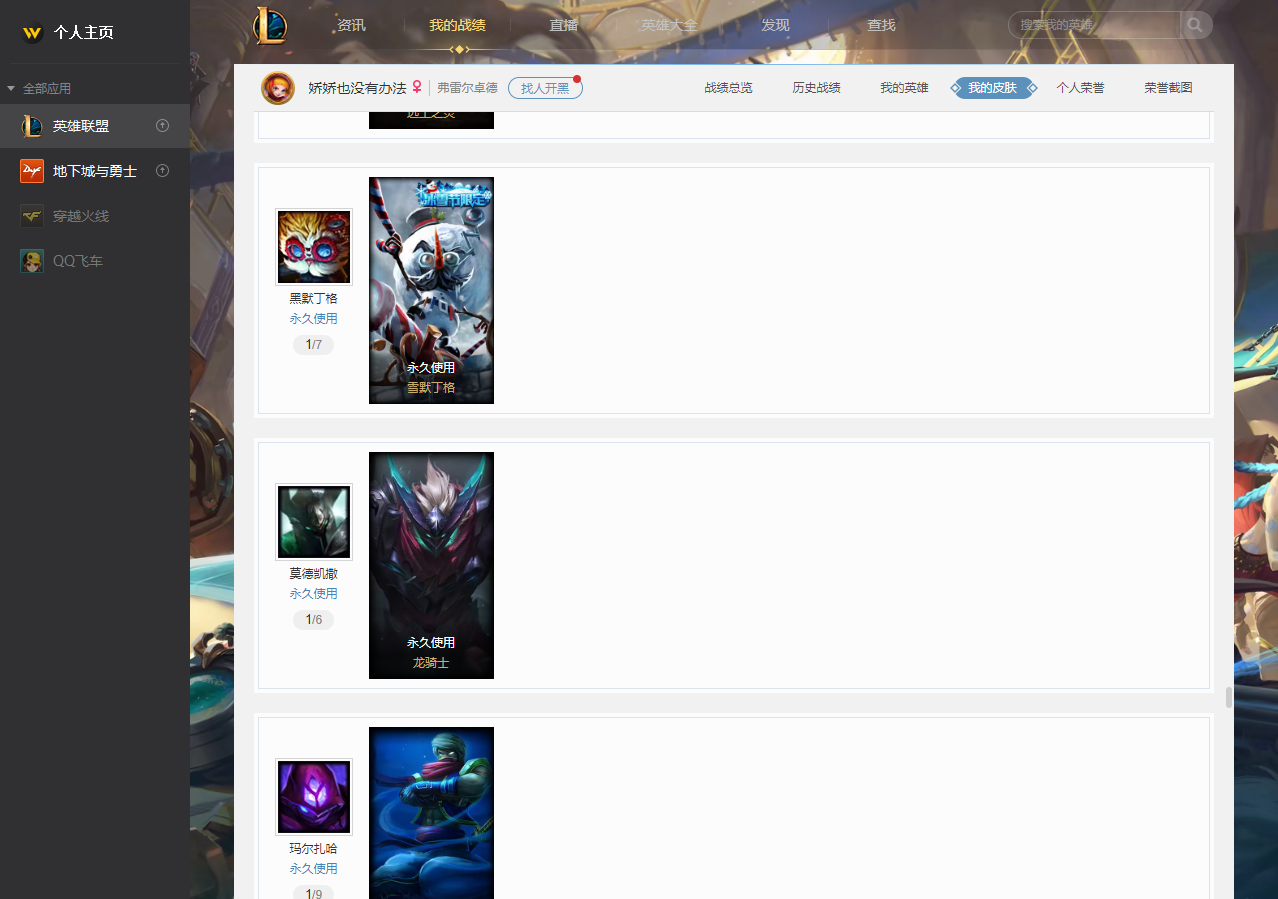Switch to 历史战绩 sub-tab
This screenshot has height=899, width=1278.
816,88
